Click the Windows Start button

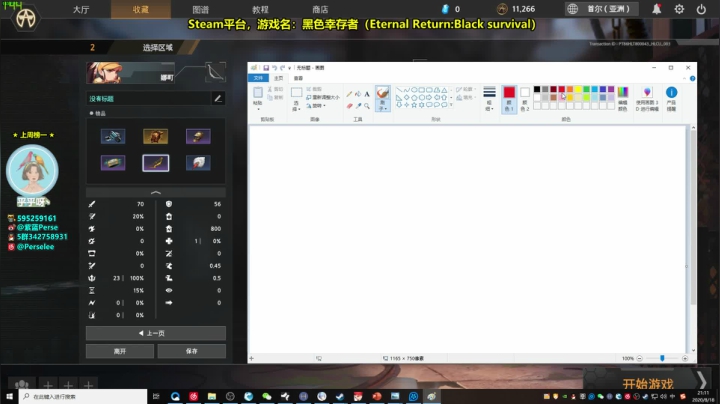tap(9, 396)
